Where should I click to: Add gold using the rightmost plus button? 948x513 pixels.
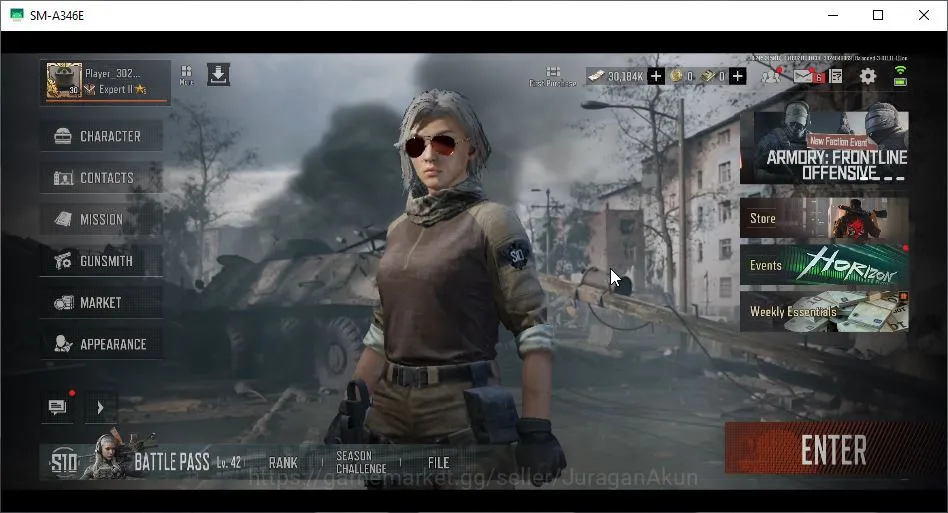click(737, 76)
